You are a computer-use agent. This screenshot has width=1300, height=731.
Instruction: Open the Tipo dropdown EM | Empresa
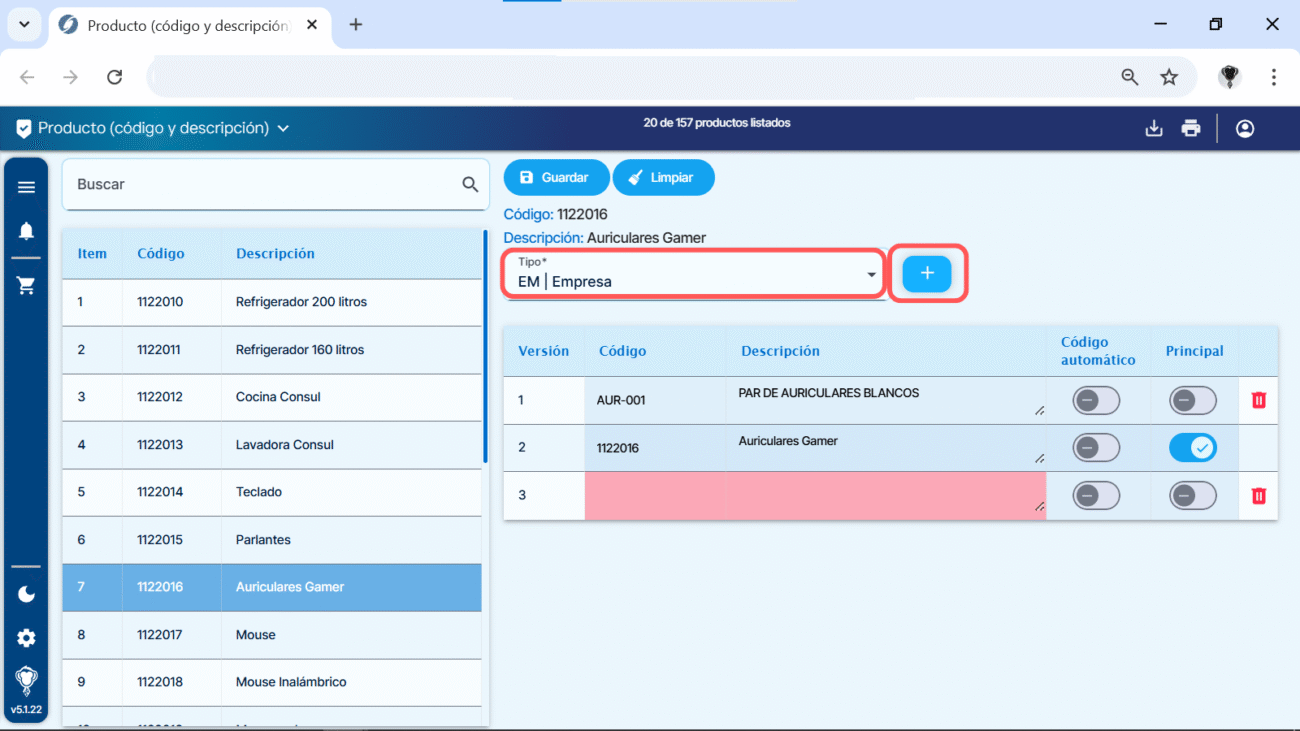[694, 274]
